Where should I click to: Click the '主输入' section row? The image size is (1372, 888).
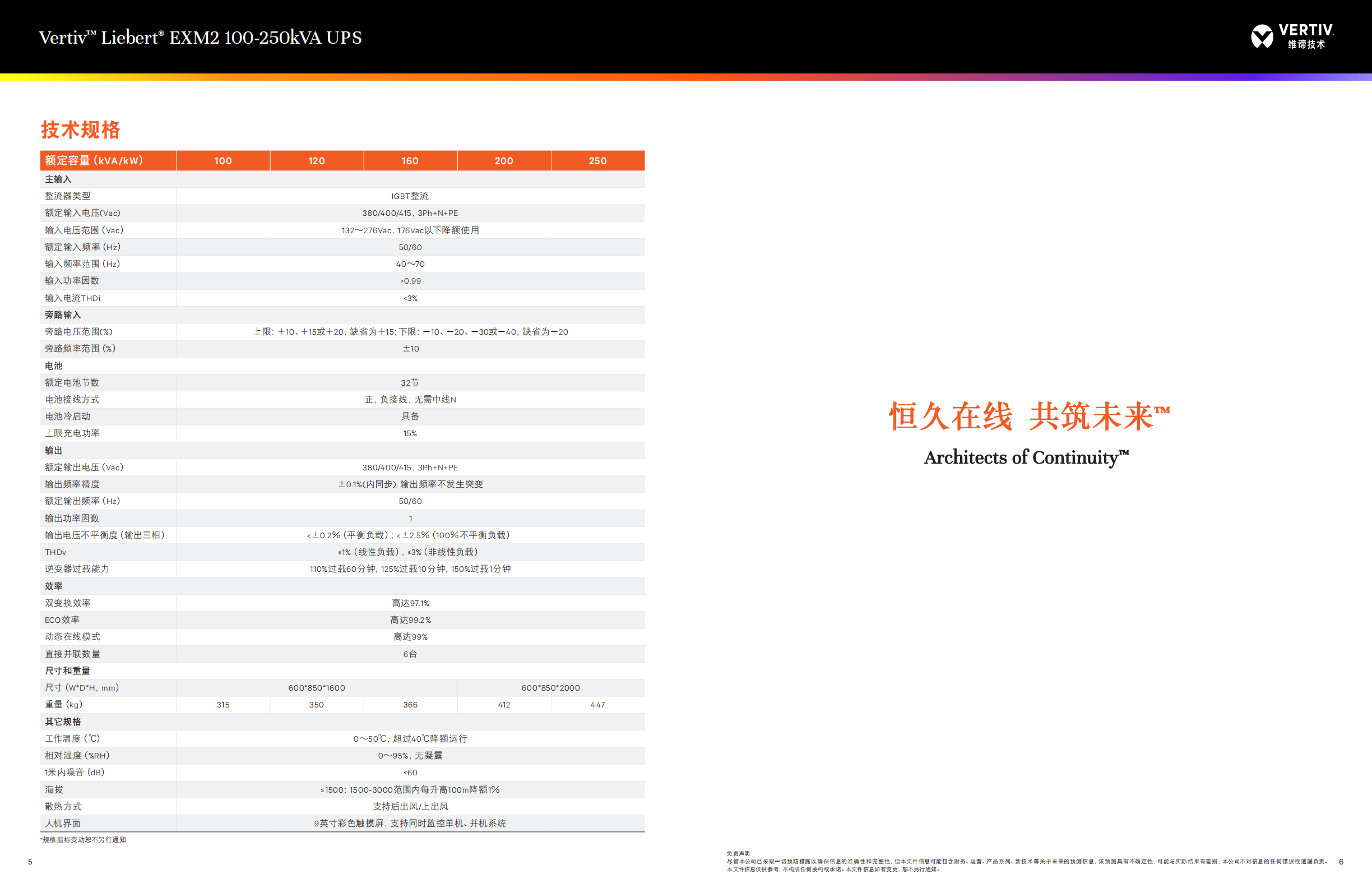click(342, 179)
